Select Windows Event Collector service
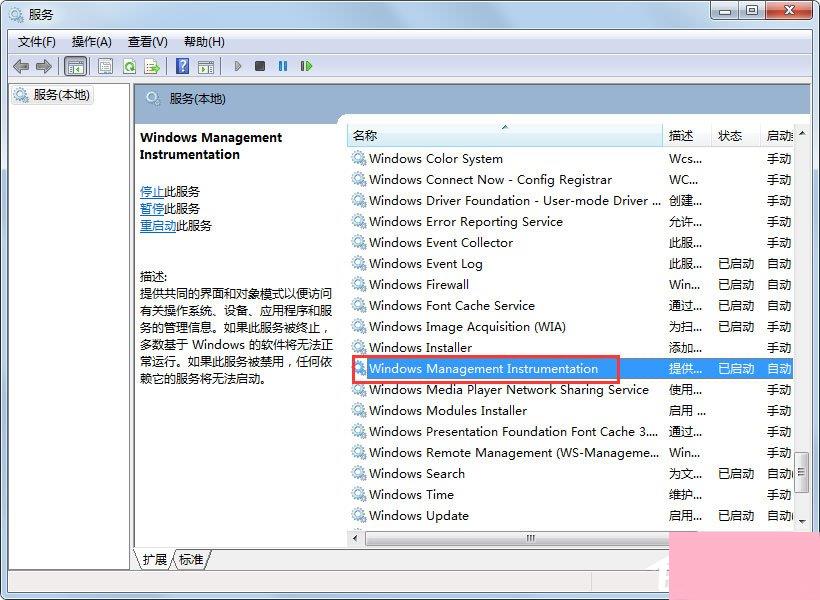 [570, 243]
